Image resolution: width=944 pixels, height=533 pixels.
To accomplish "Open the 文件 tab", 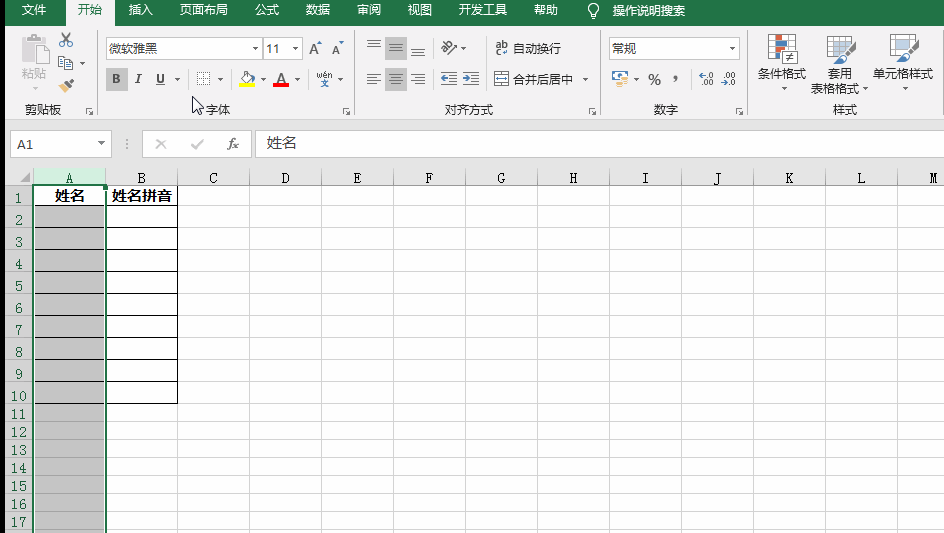I will point(34,10).
